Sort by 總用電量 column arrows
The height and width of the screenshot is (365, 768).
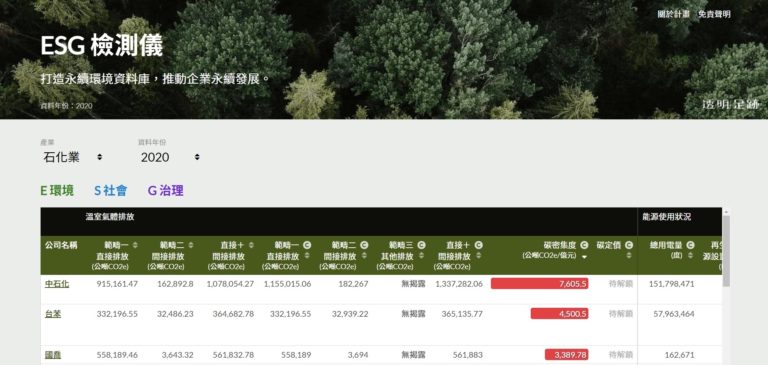690,256
